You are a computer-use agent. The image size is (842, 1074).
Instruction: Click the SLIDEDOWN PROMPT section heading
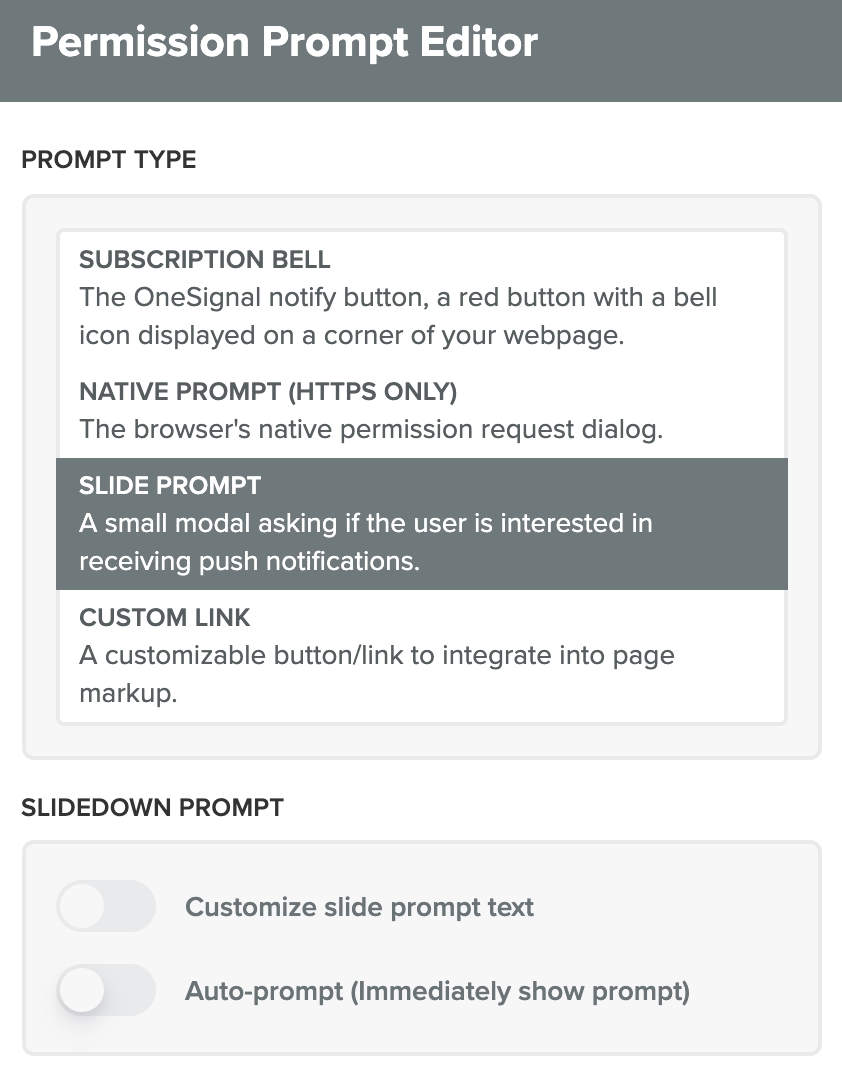[152, 807]
